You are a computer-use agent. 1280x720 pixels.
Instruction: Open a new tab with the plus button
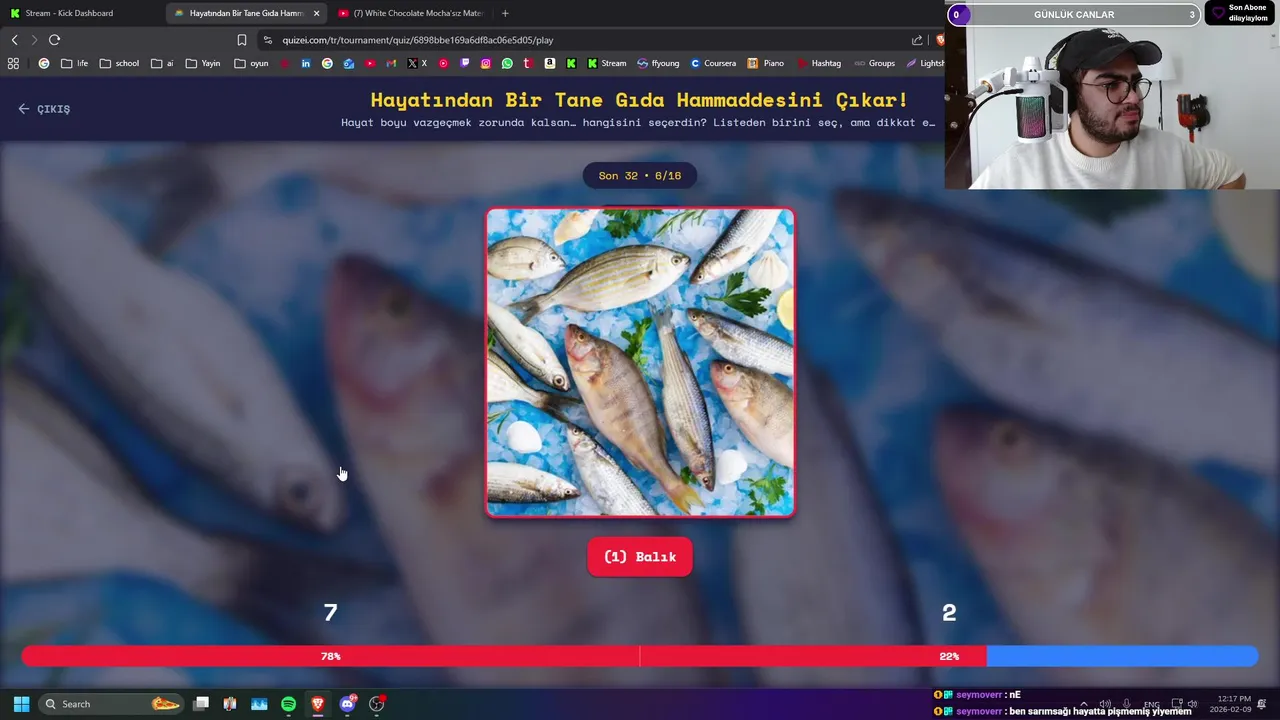[505, 13]
